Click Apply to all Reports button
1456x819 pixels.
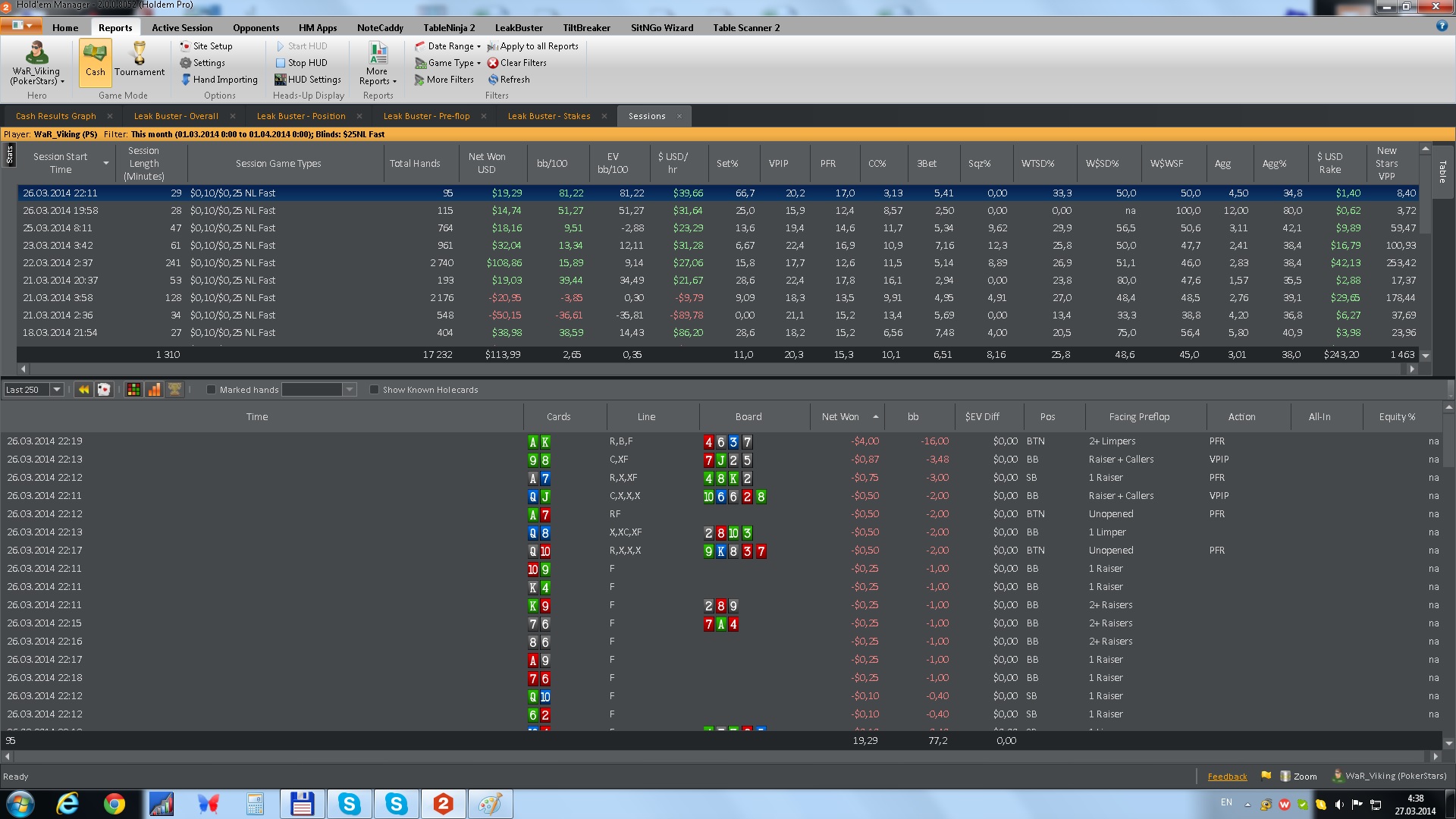(533, 46)
